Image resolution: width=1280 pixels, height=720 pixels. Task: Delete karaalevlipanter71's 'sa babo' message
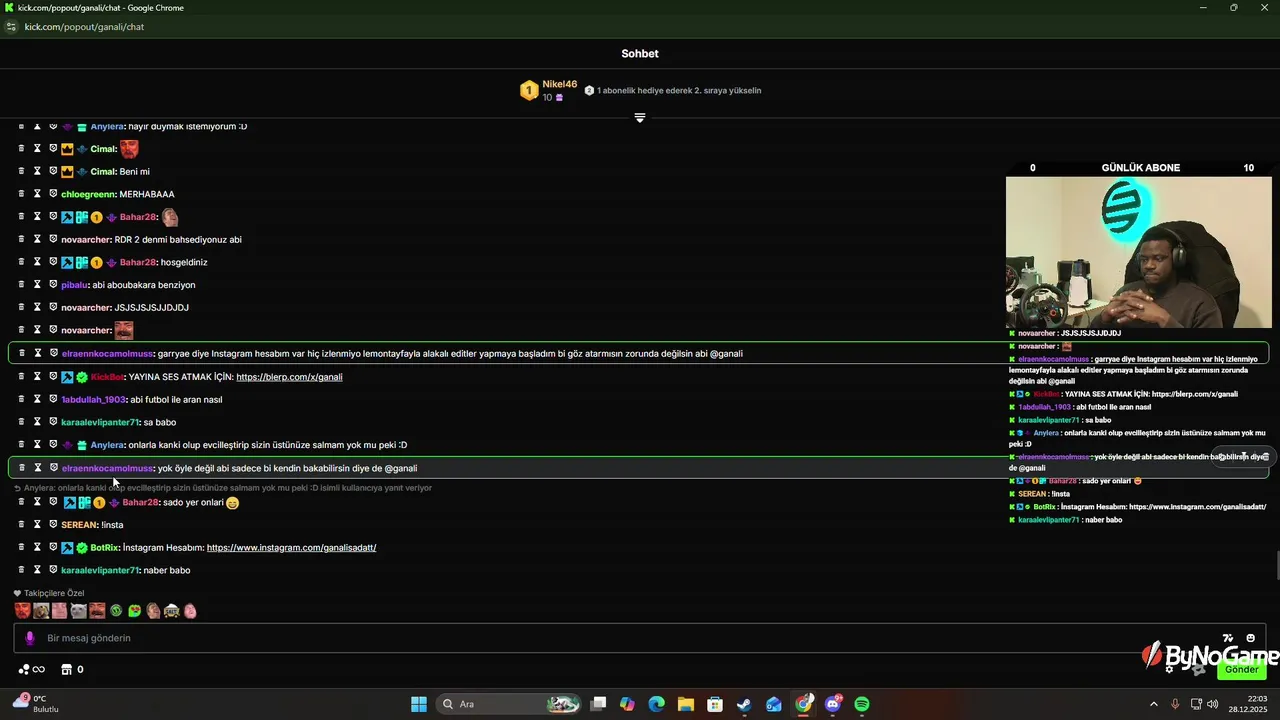[x=21, y=422]
